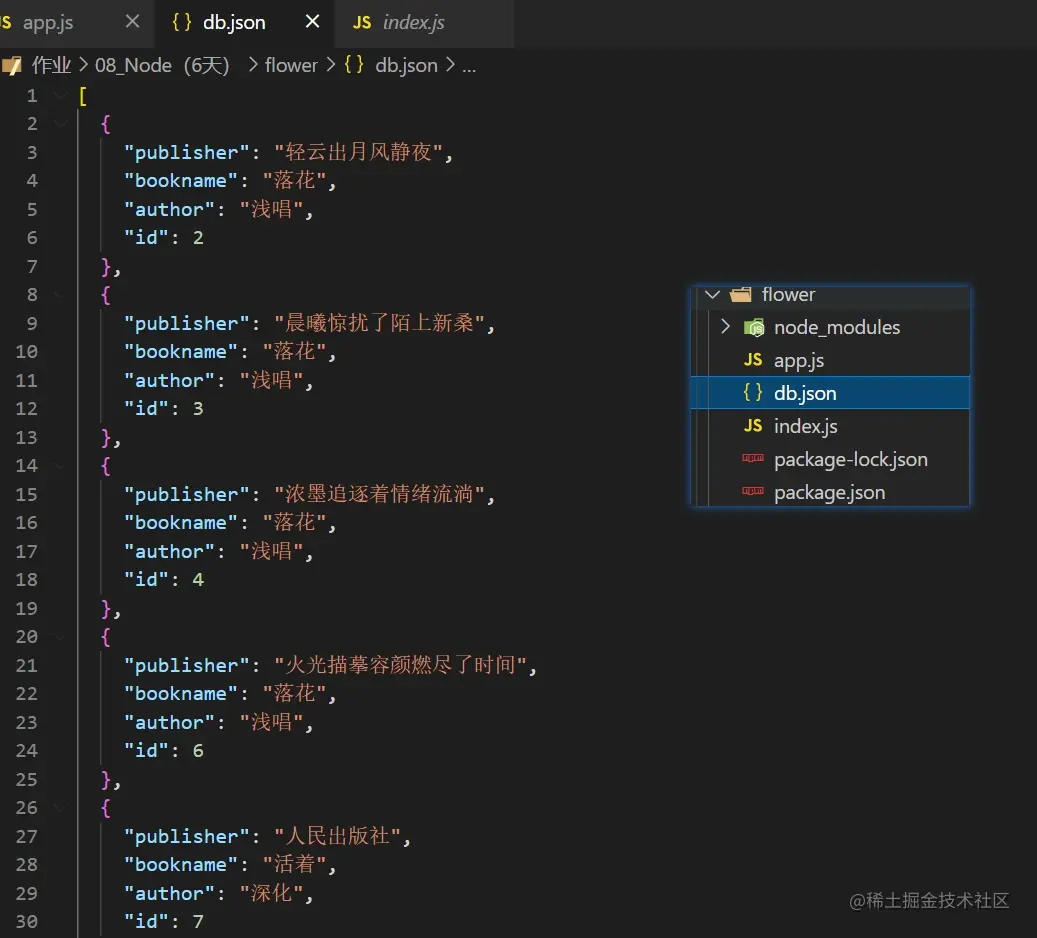Click the id value 4 on line 18
This screenshot has width=1037, height=938.
pyautogui.click(x=198, y=580)
